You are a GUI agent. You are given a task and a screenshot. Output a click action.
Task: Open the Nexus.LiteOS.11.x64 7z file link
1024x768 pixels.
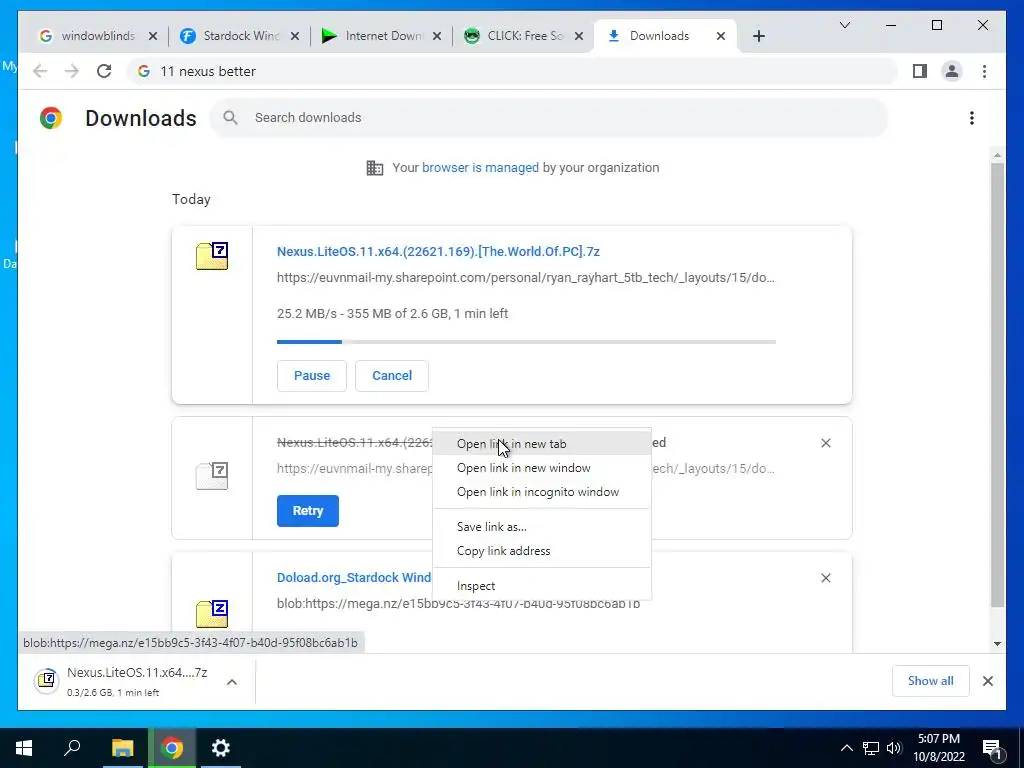click(x=438, y=252)
